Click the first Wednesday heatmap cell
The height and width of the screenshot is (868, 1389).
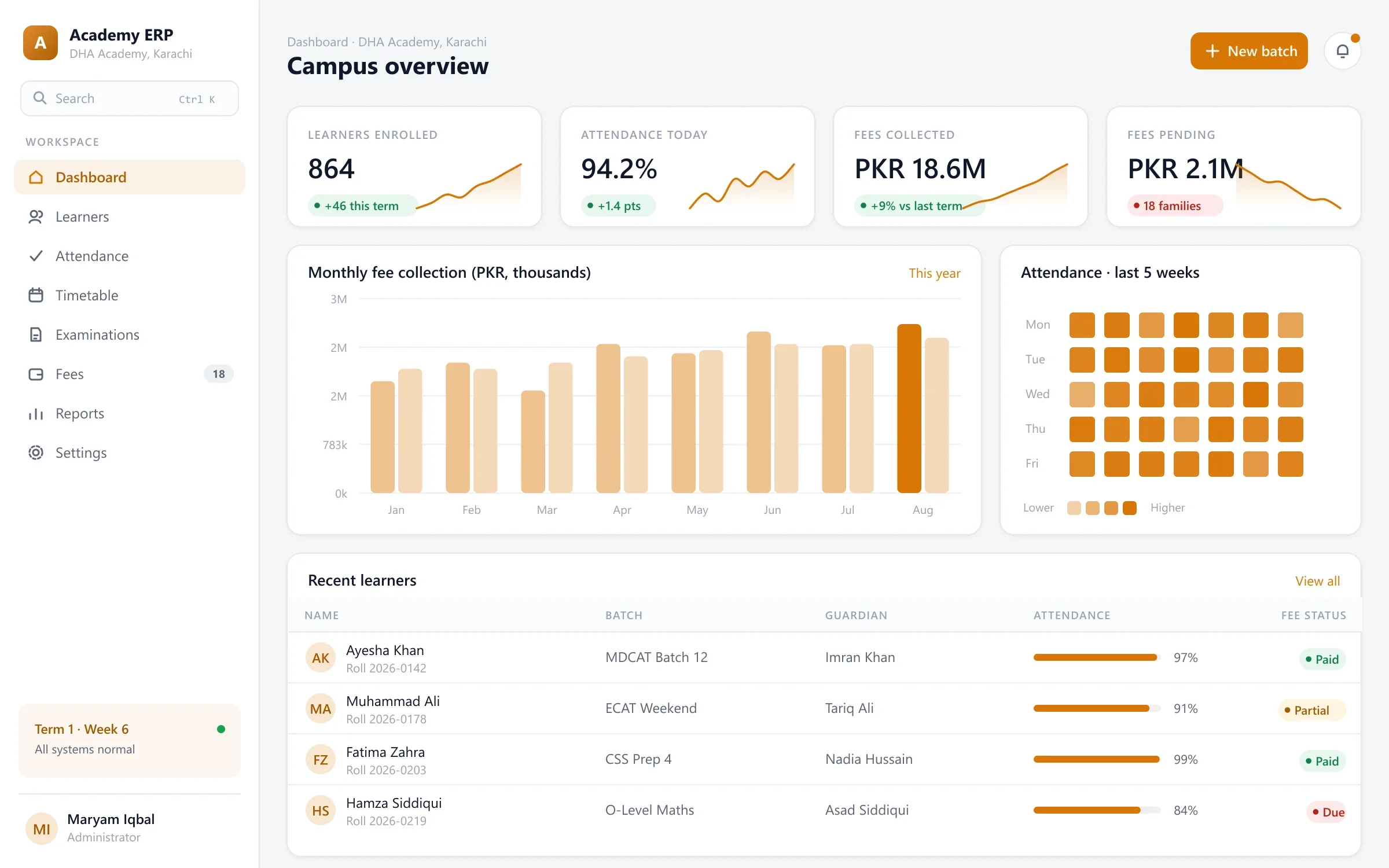tap(1082, 395)
